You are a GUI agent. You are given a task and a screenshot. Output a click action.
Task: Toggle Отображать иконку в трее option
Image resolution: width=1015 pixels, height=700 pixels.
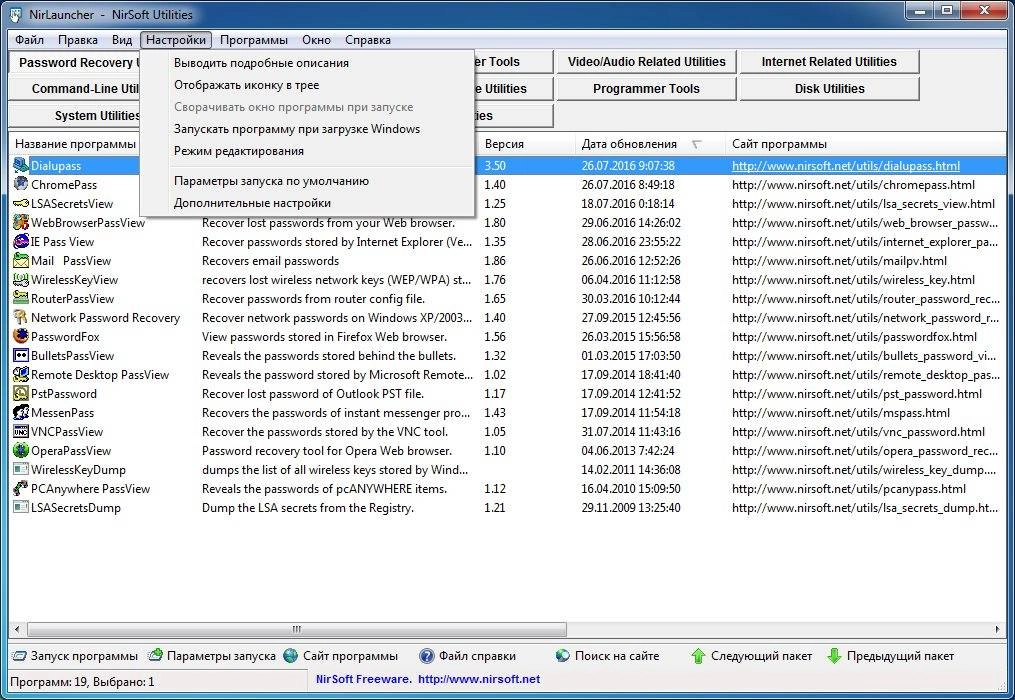pyautogui.click(x=307, y=85)
